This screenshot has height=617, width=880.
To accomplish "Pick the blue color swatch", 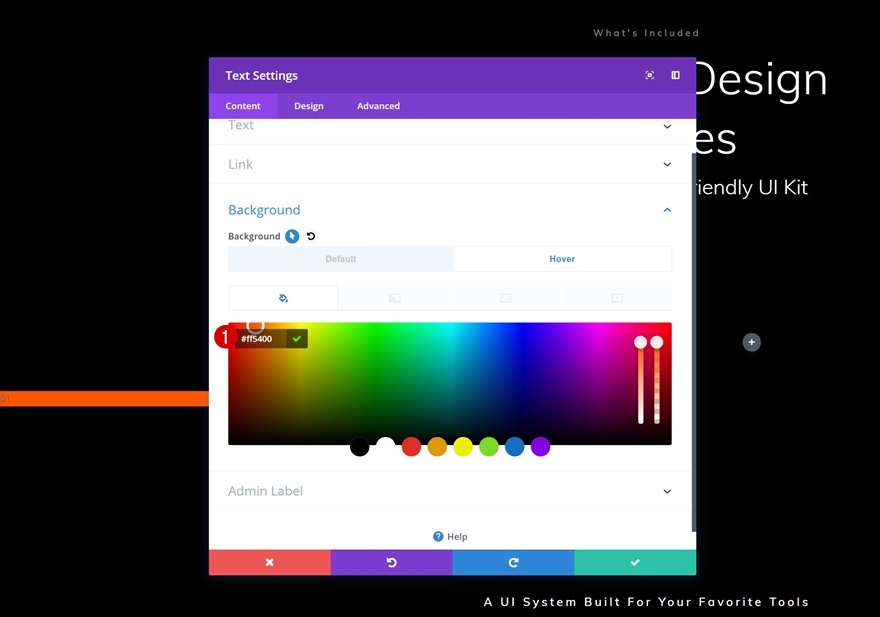I will click(x=515, y=447).
